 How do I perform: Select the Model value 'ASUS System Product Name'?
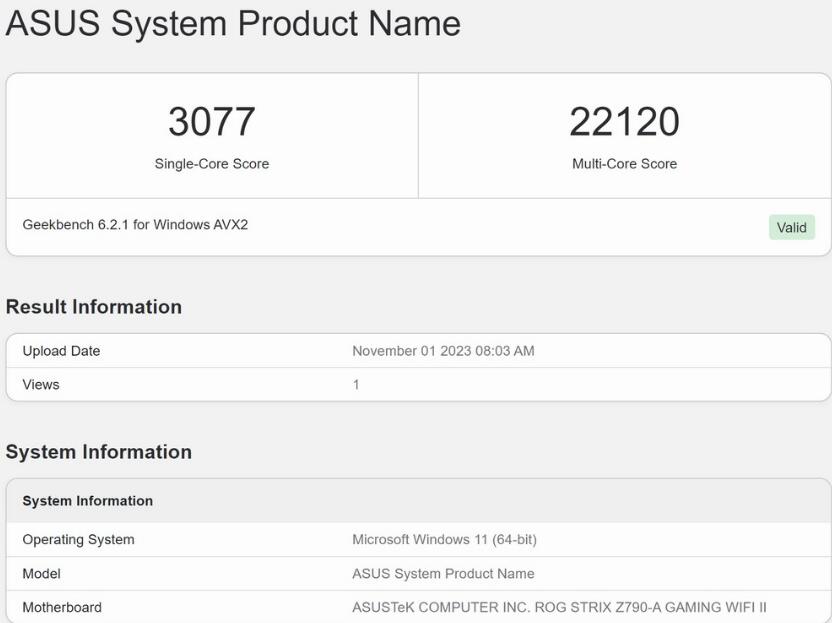click(x=444, y=574)
